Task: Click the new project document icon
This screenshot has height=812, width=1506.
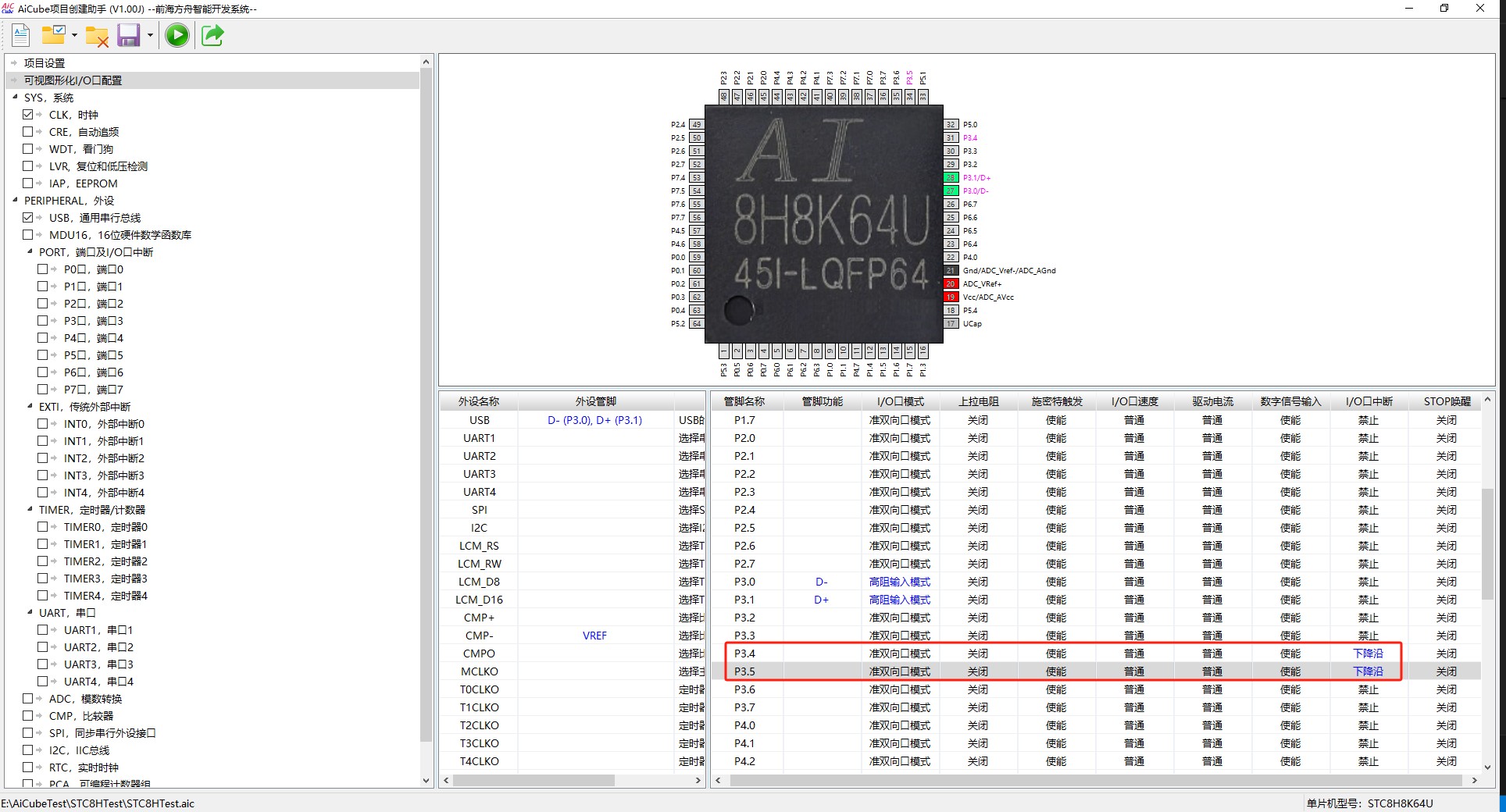Action: 21,35
